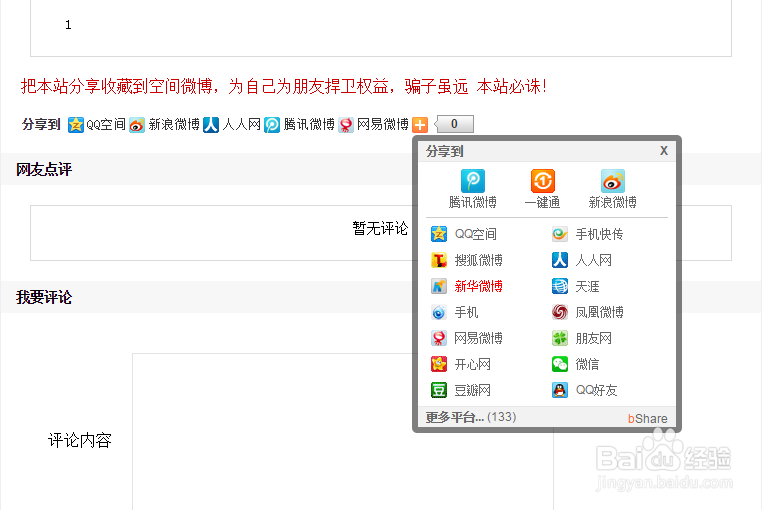Click the highlighted 新华微博 text link
Viewport: 778px width, 510px height.
(x=478, y=286)
